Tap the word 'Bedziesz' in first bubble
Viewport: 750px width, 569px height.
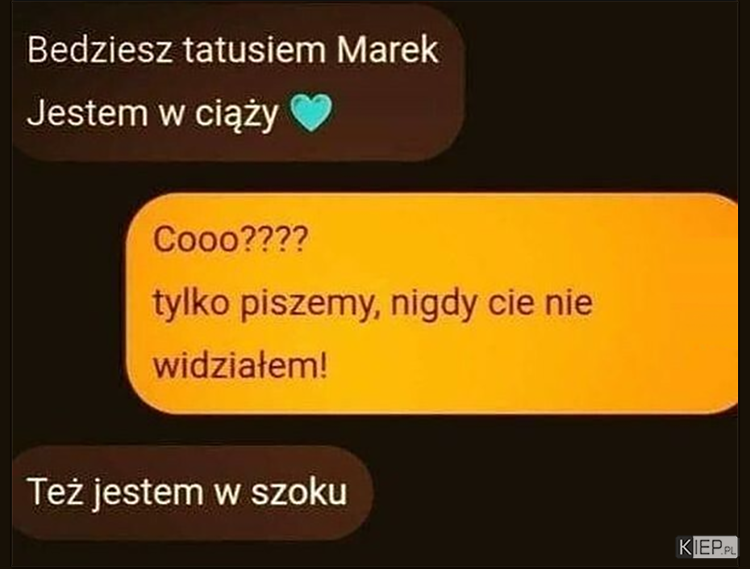(x=99, y=50)
